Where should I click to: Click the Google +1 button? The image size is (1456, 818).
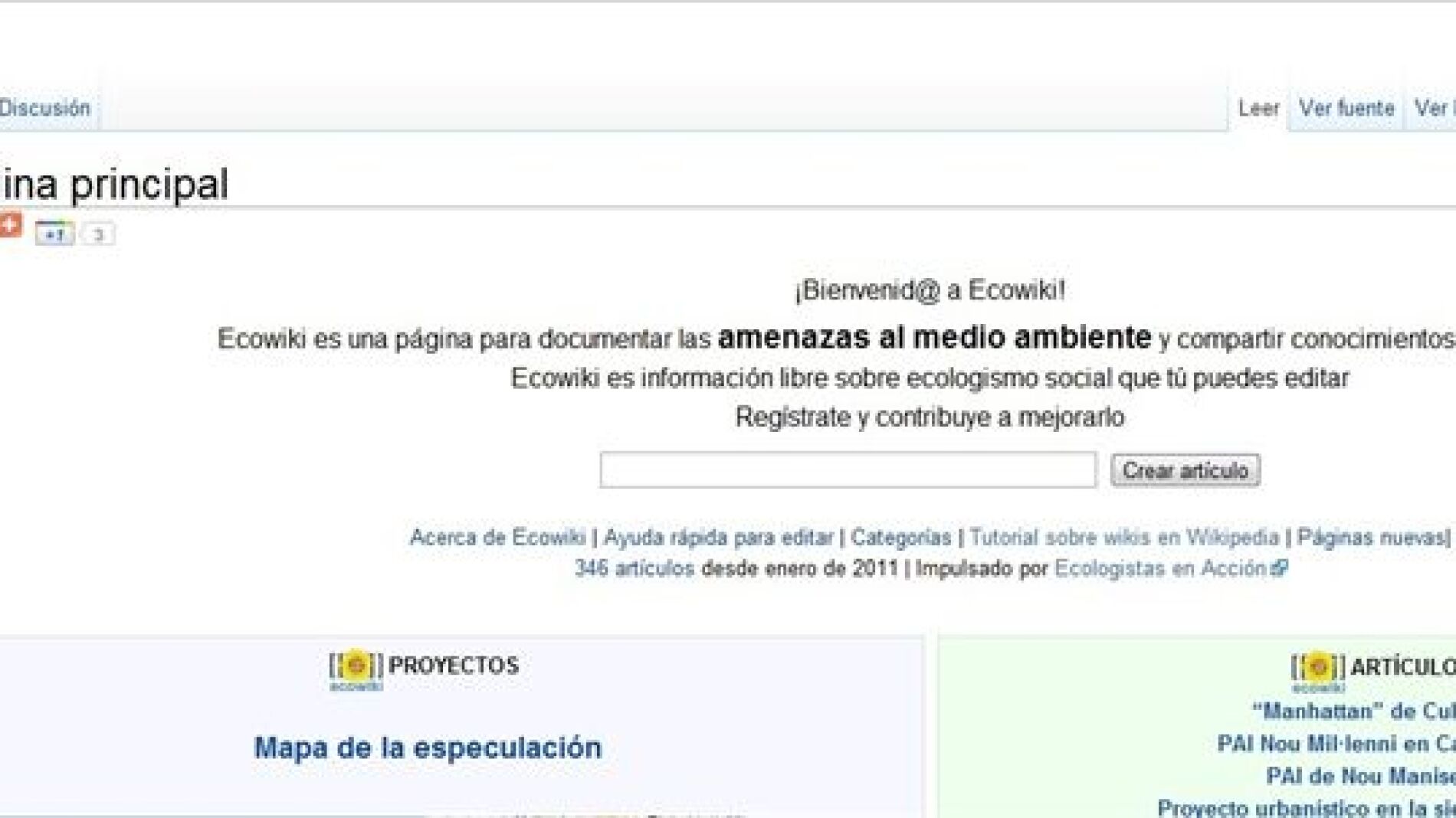[x=54, y=234]
